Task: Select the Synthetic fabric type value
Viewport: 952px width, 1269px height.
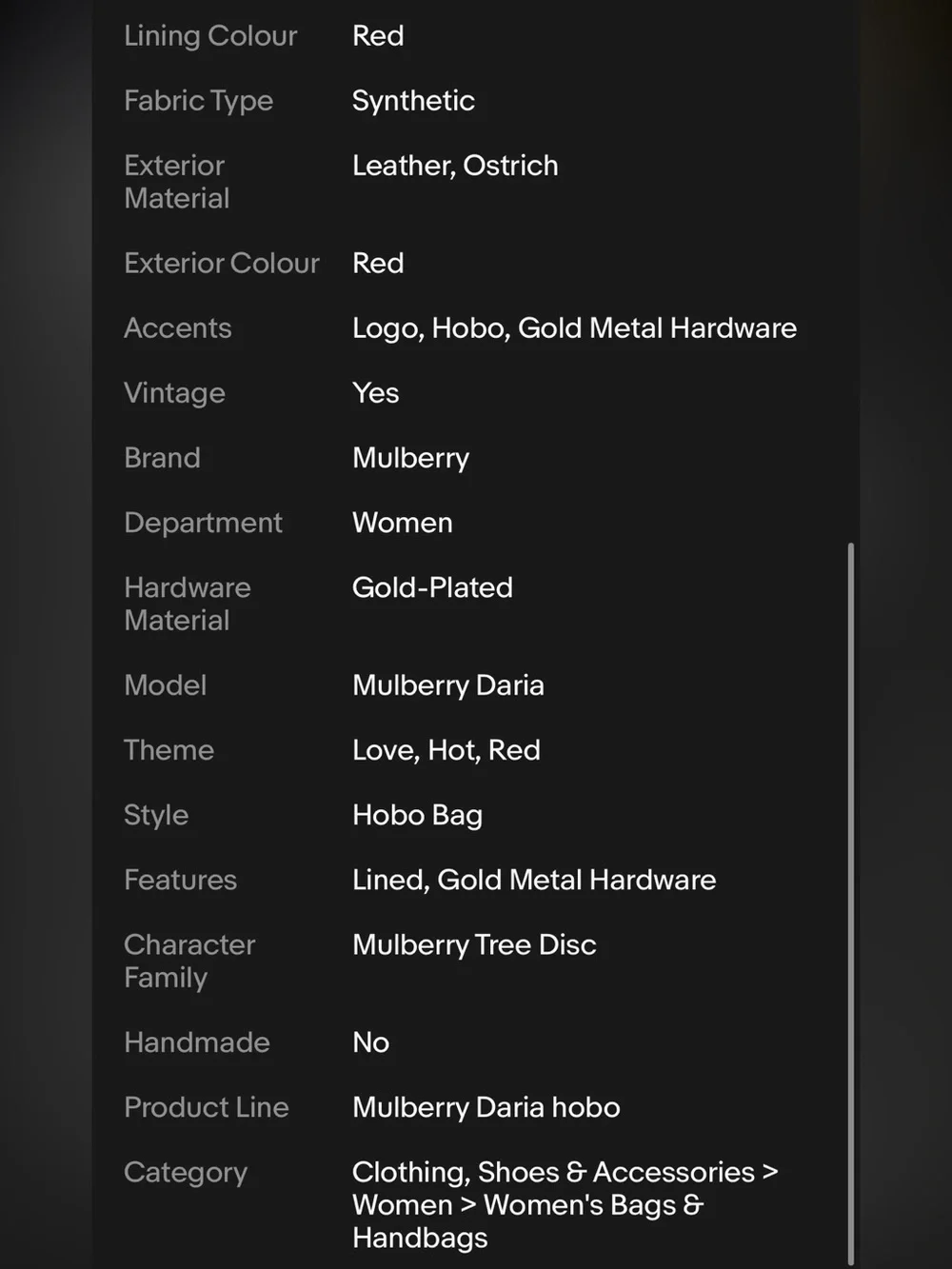Action: [413, 101]
